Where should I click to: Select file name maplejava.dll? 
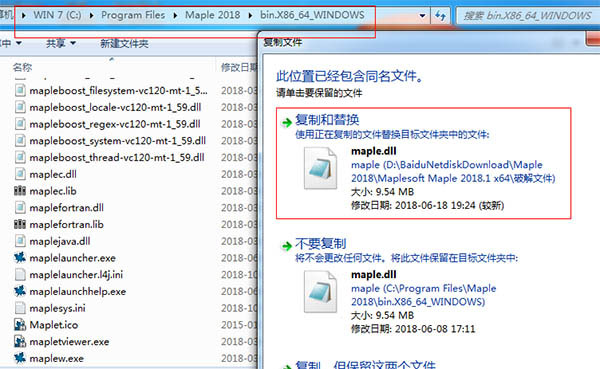coord(60,241)
